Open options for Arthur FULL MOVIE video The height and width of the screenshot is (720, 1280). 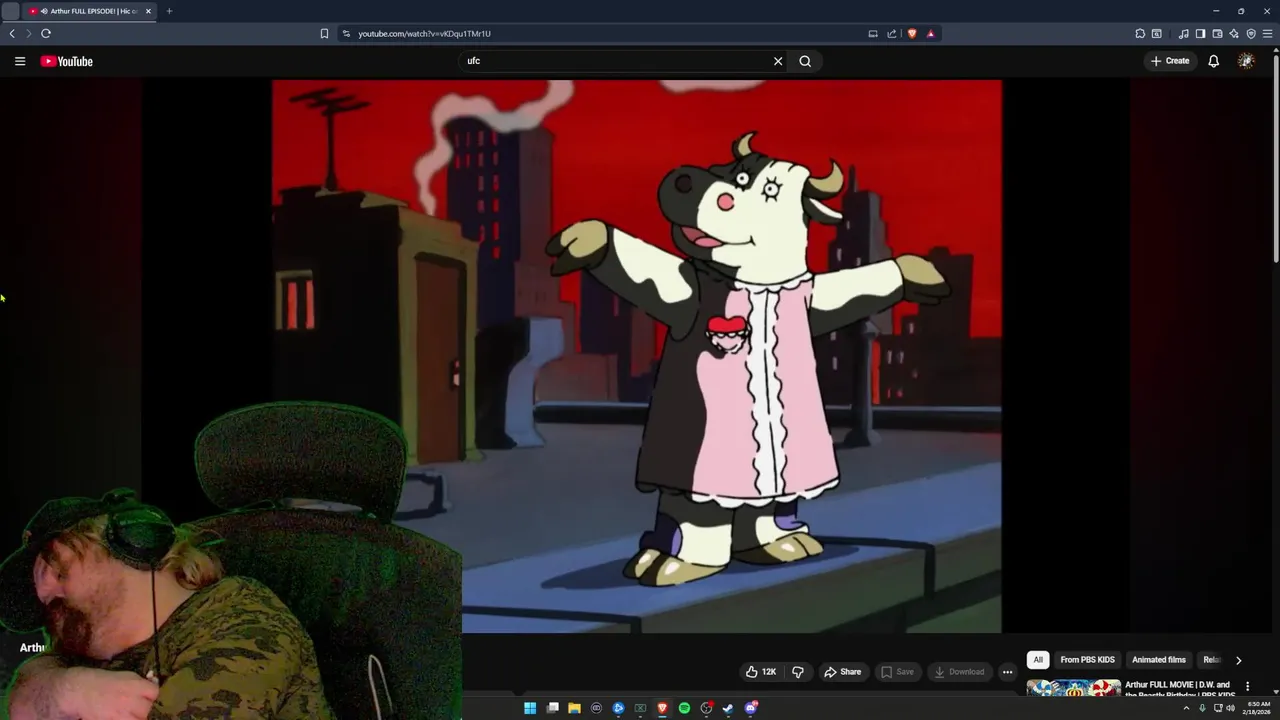tap(1247, 687)
